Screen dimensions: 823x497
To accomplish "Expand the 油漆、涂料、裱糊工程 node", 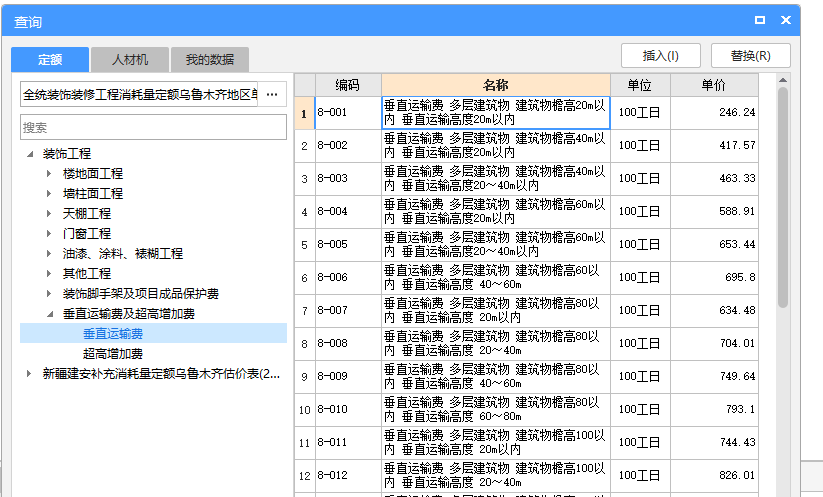I will pos(49,253).
